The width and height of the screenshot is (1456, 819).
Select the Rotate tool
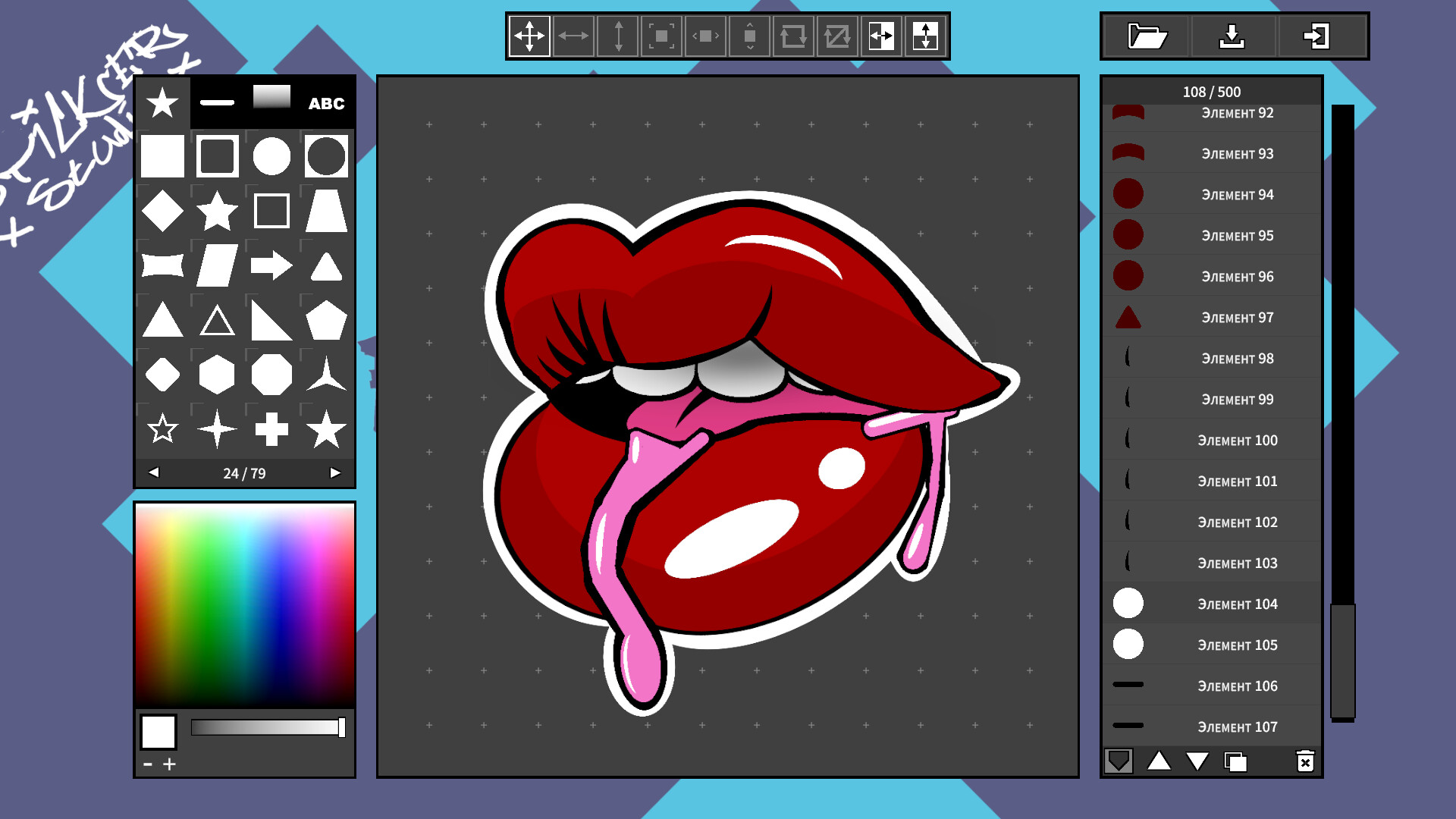793,36
